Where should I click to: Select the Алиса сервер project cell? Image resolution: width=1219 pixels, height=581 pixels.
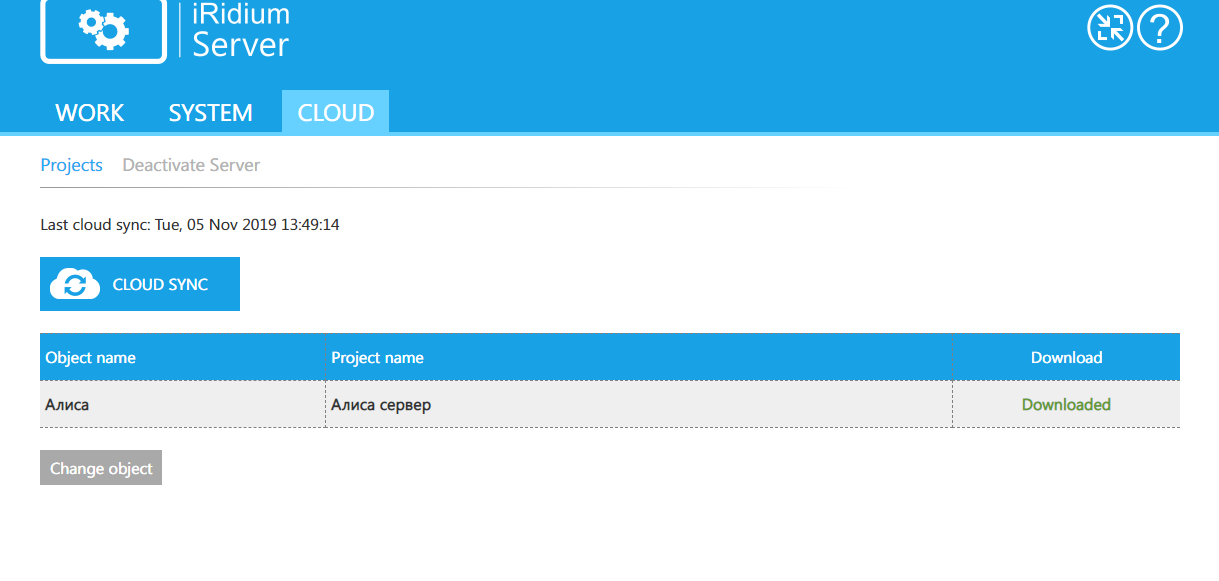click(x=381, y=405)
